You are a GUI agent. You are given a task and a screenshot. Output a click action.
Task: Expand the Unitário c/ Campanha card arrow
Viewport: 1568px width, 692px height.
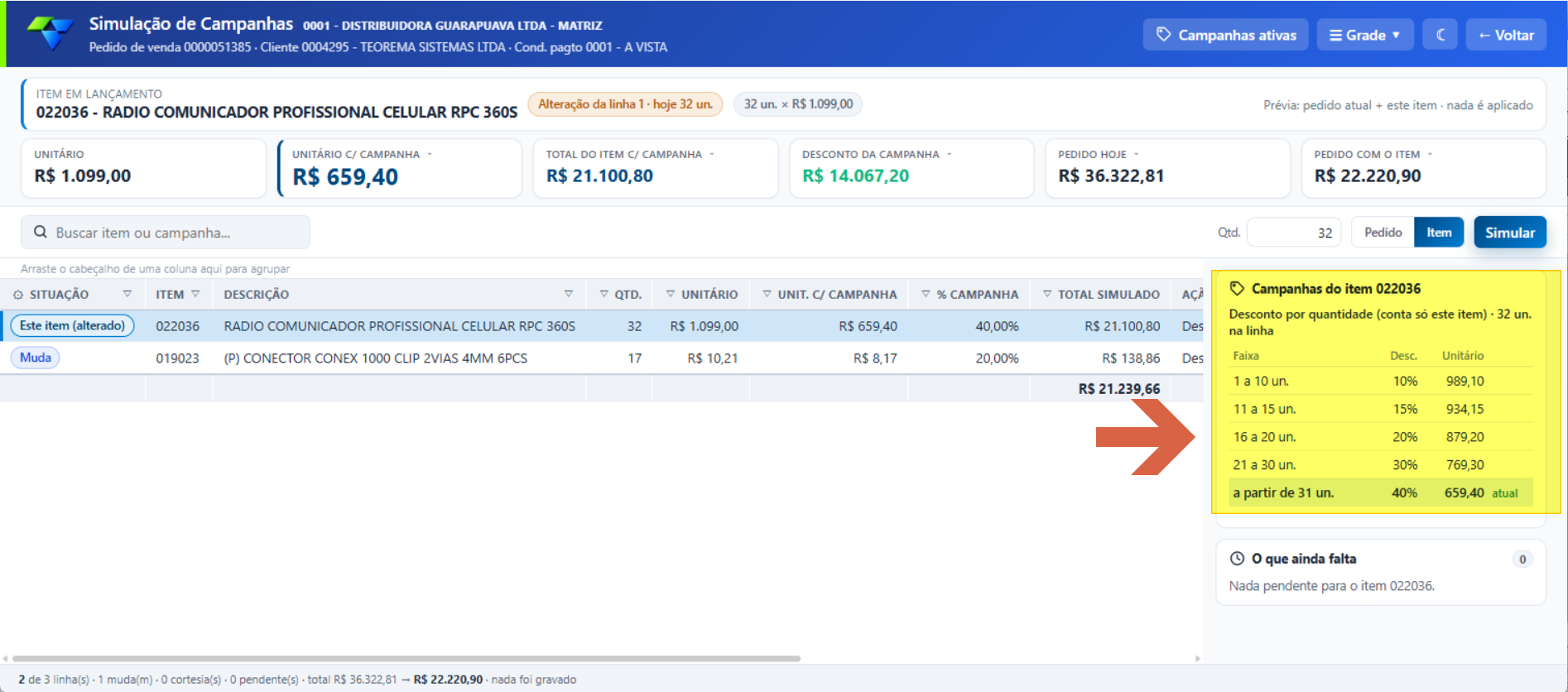pyautogui.click(x=430, y=155)
